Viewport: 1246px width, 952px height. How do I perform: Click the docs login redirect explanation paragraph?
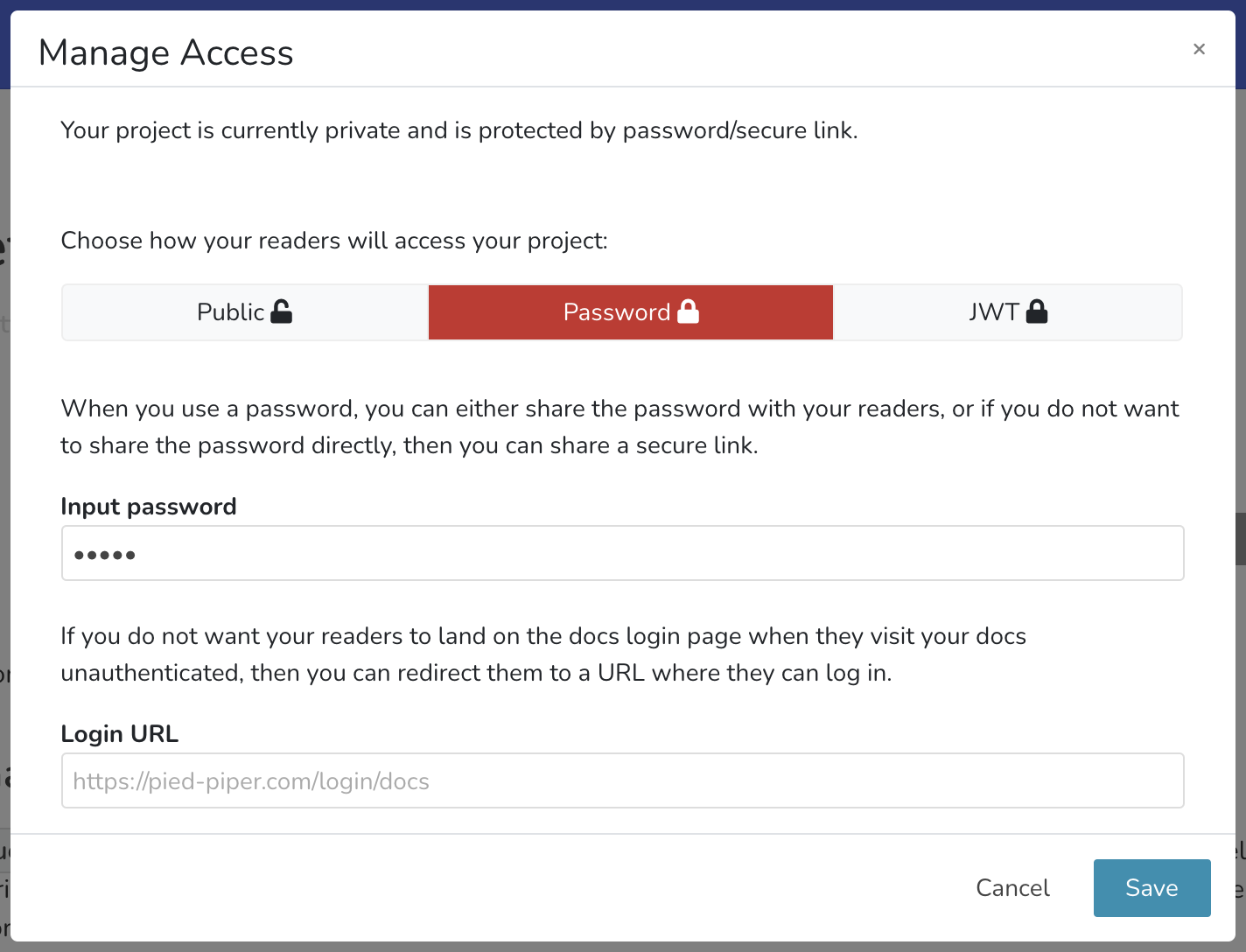click(542, 654)
